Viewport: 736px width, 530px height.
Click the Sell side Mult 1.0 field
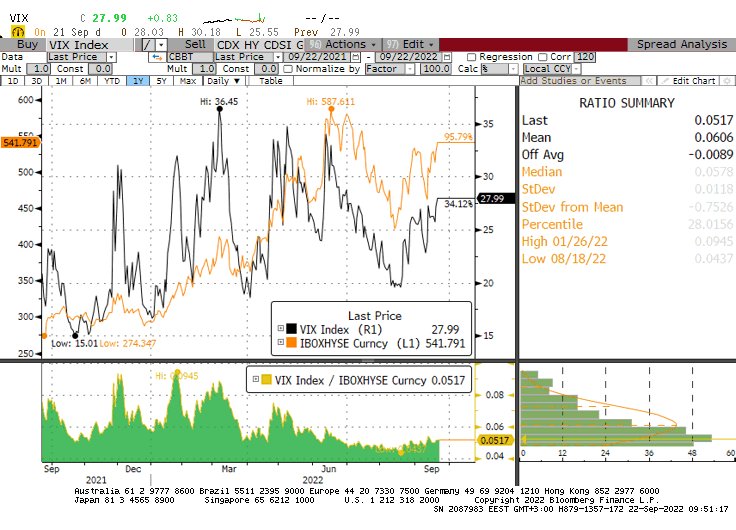coord(204,69)
